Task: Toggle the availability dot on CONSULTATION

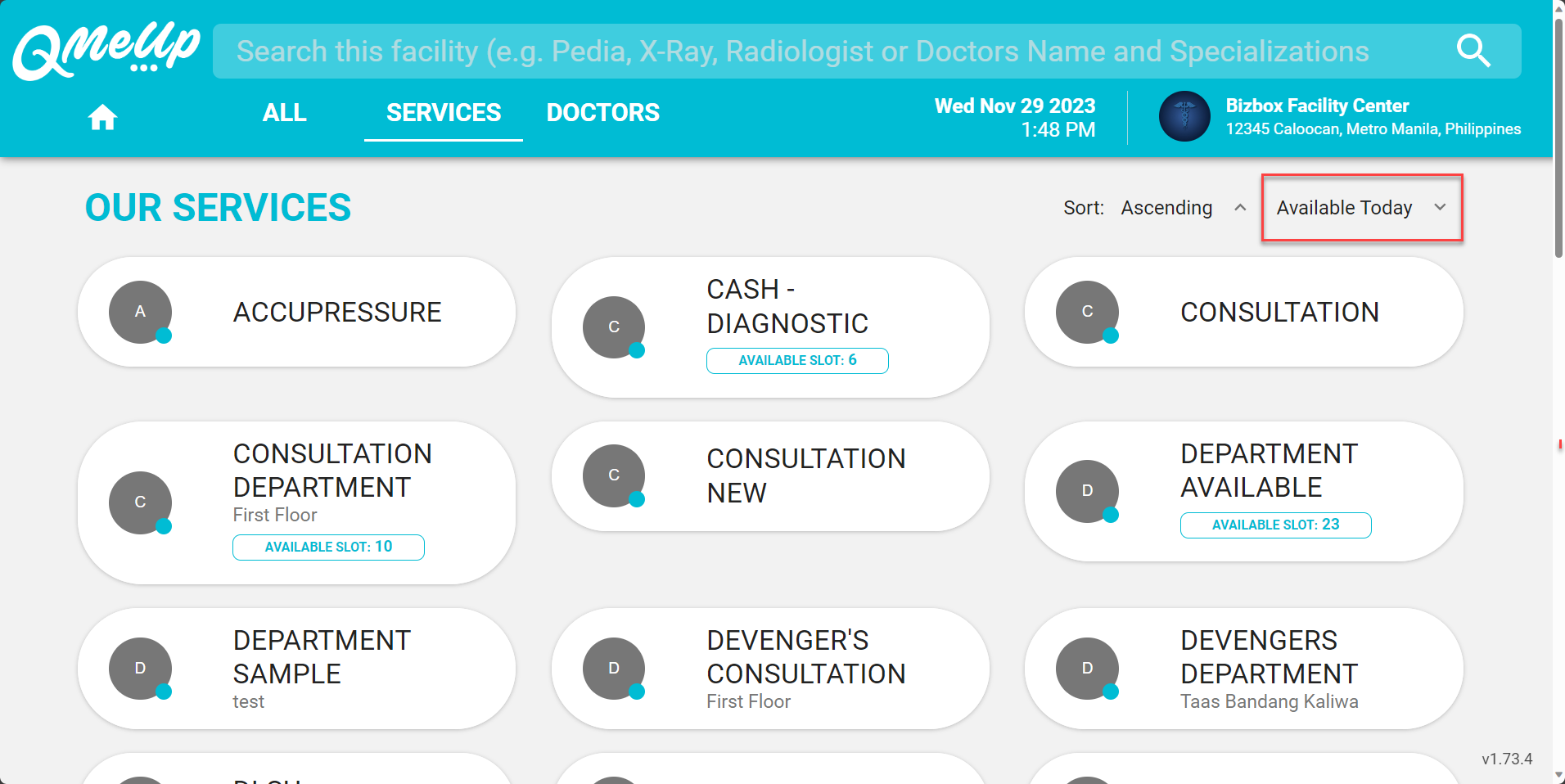Action: click(1111, 336)
